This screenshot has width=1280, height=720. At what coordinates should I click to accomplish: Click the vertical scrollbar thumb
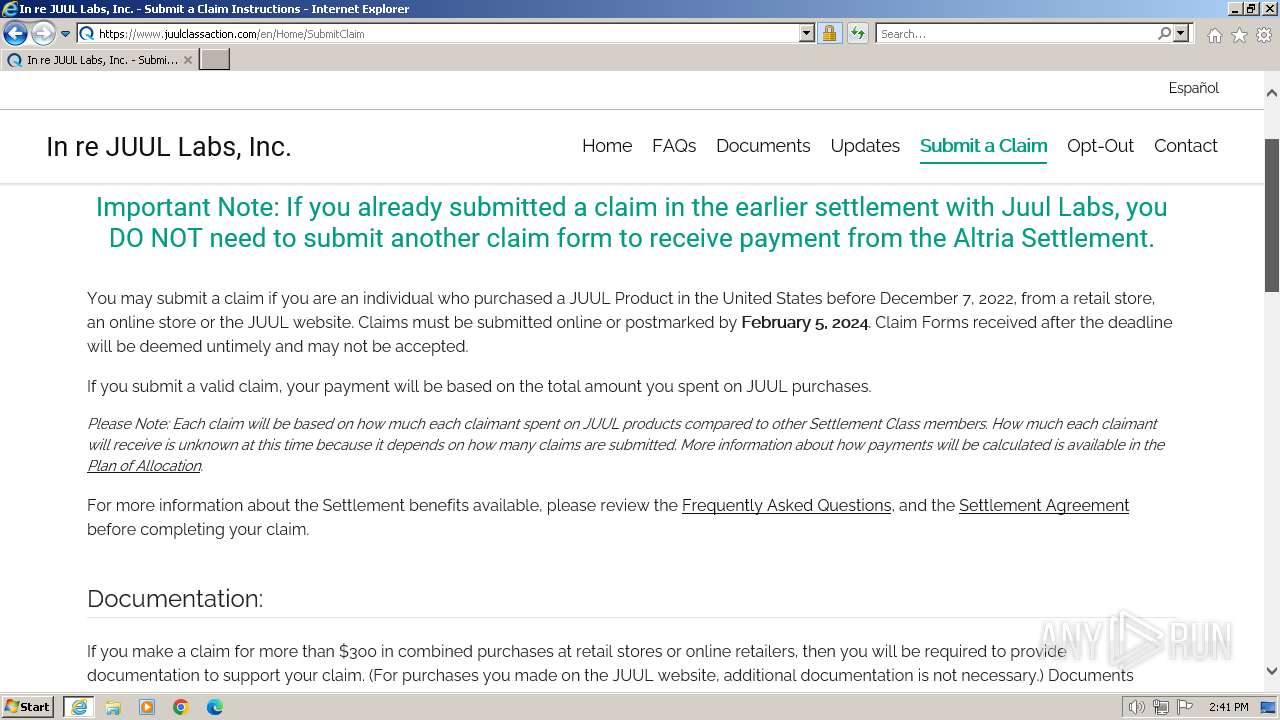(x=1271, y=216)
